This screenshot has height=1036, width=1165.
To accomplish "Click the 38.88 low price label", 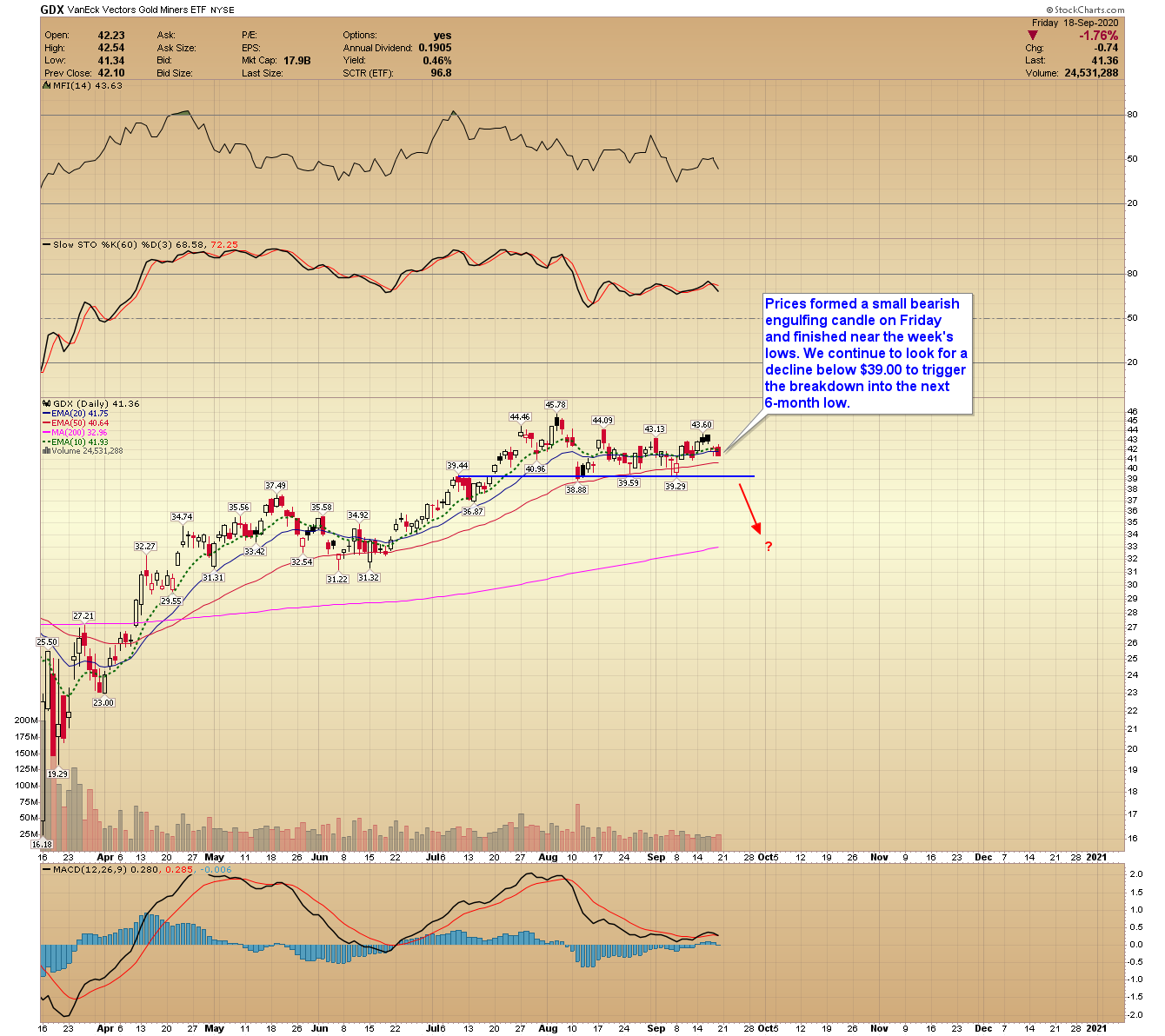I will point(576,490).
